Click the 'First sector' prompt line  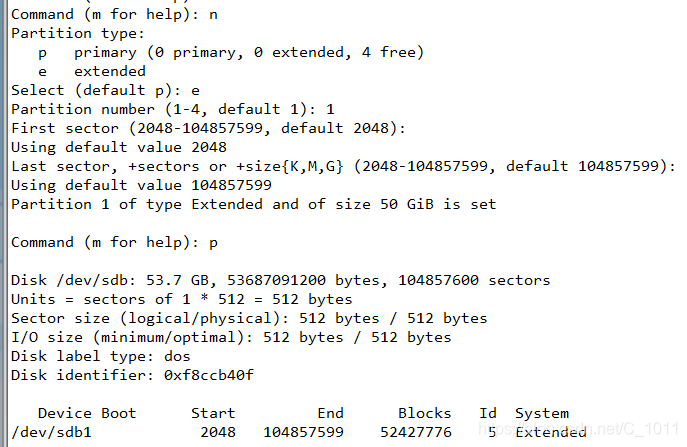coord(209,128)
